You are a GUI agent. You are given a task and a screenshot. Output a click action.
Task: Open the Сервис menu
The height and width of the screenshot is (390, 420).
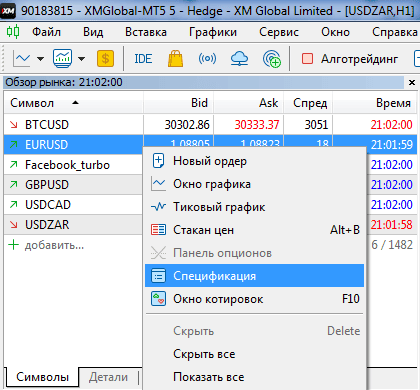[279, 32]
